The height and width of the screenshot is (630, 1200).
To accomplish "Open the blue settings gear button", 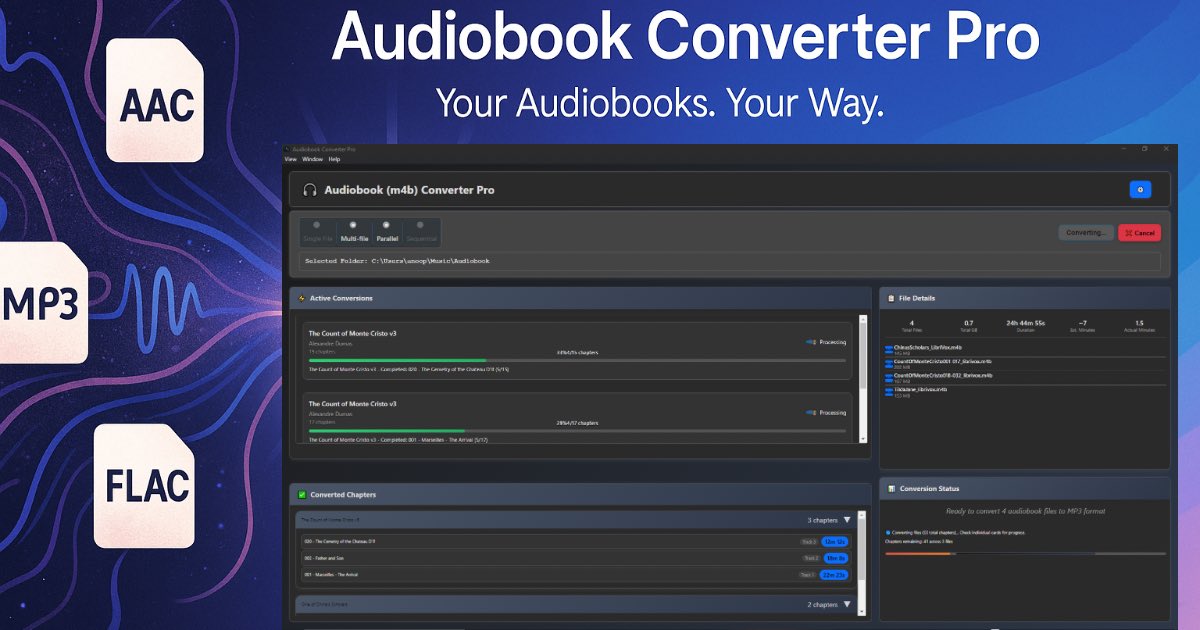I will coord(1140,189).
